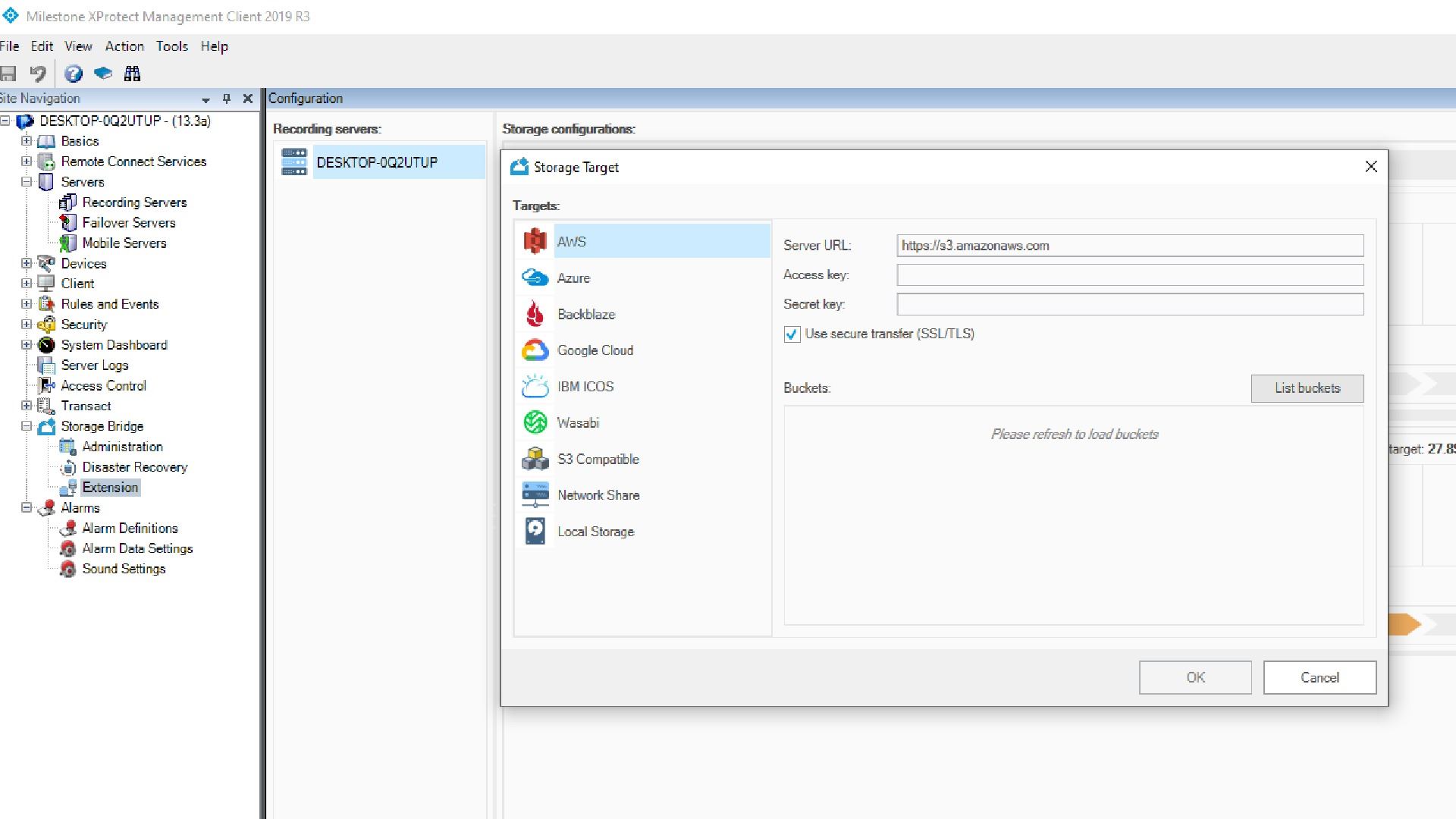Open the Edit menu
This screenshot has width=1456, height=819.
tap(42, 46)
